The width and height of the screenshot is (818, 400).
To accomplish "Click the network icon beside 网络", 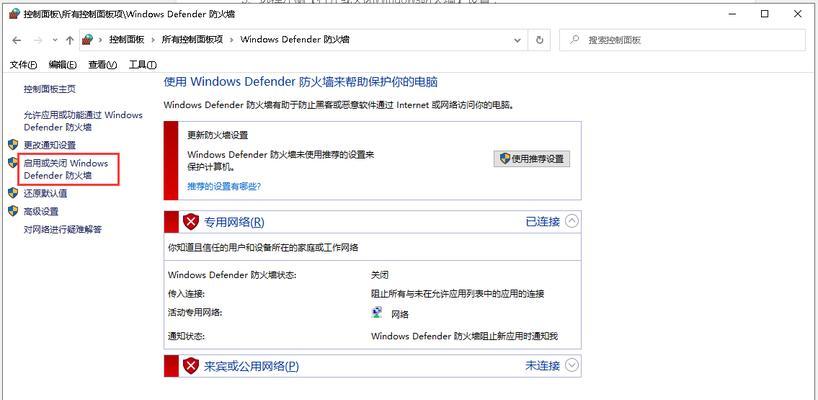I will pos(377,313).
